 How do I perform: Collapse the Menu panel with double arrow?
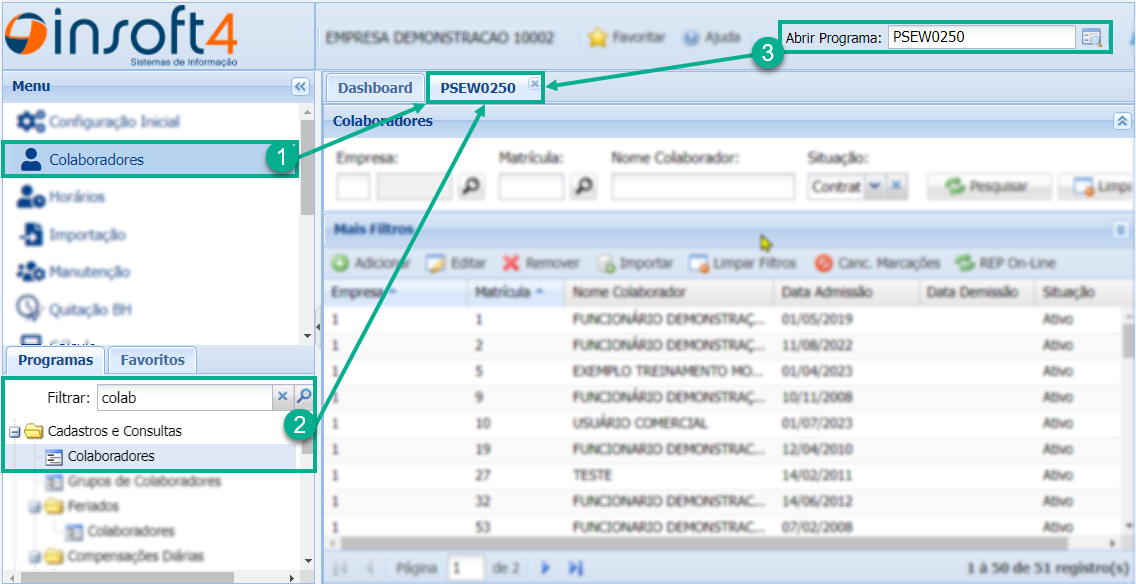(300, 87)
